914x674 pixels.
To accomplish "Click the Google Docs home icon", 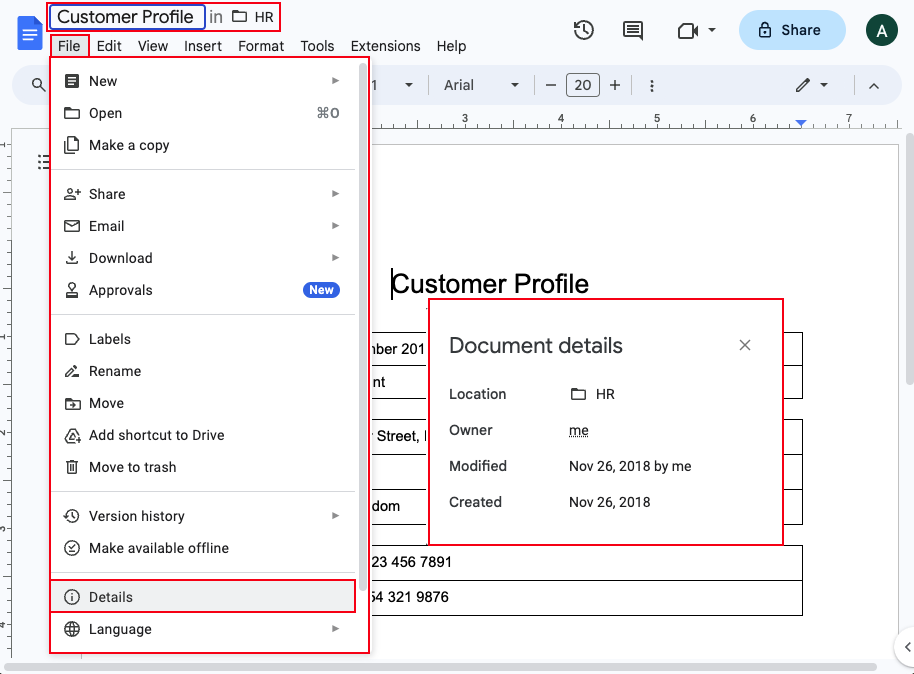I will coord(29,33).
